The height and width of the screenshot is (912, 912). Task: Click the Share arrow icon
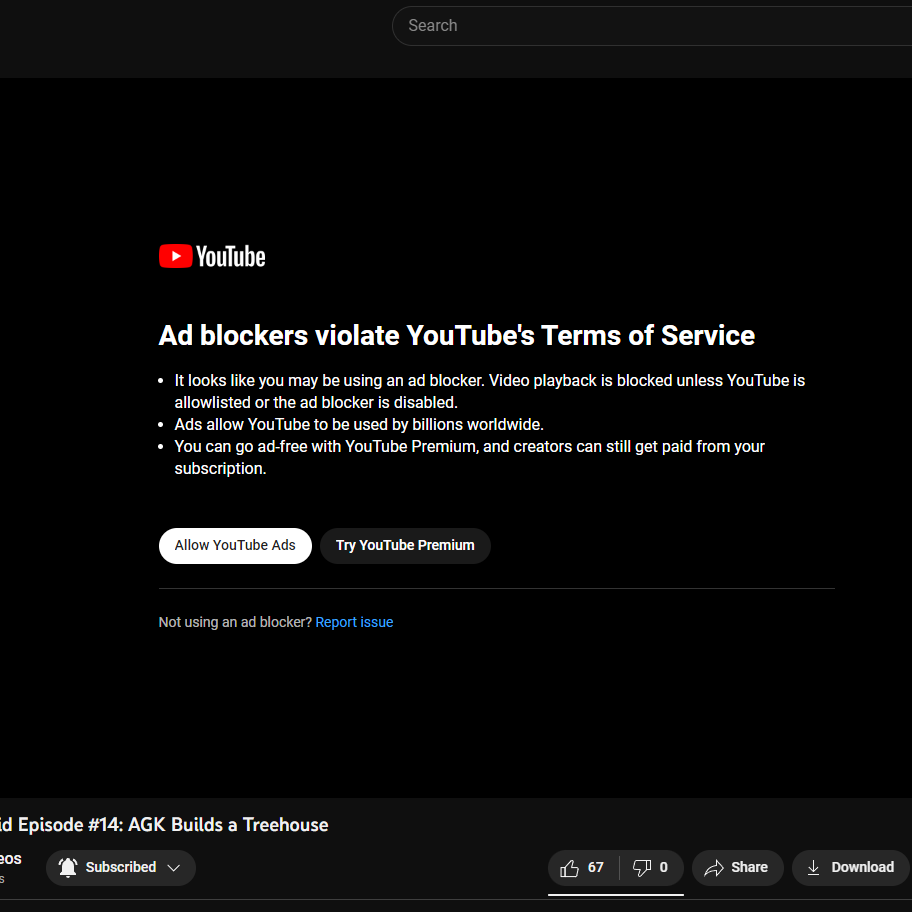(714, 868)
